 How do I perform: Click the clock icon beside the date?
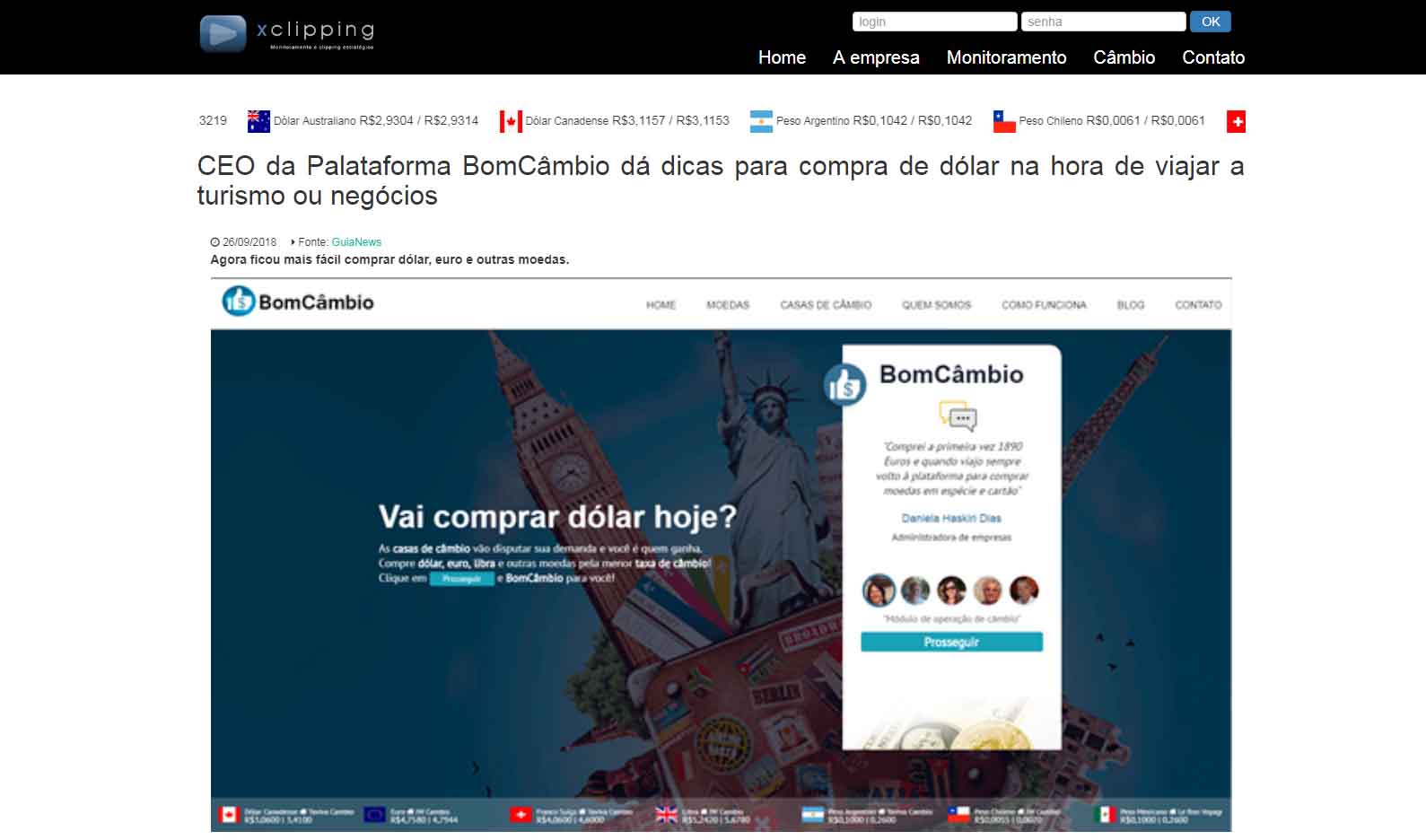coord(215,242)
